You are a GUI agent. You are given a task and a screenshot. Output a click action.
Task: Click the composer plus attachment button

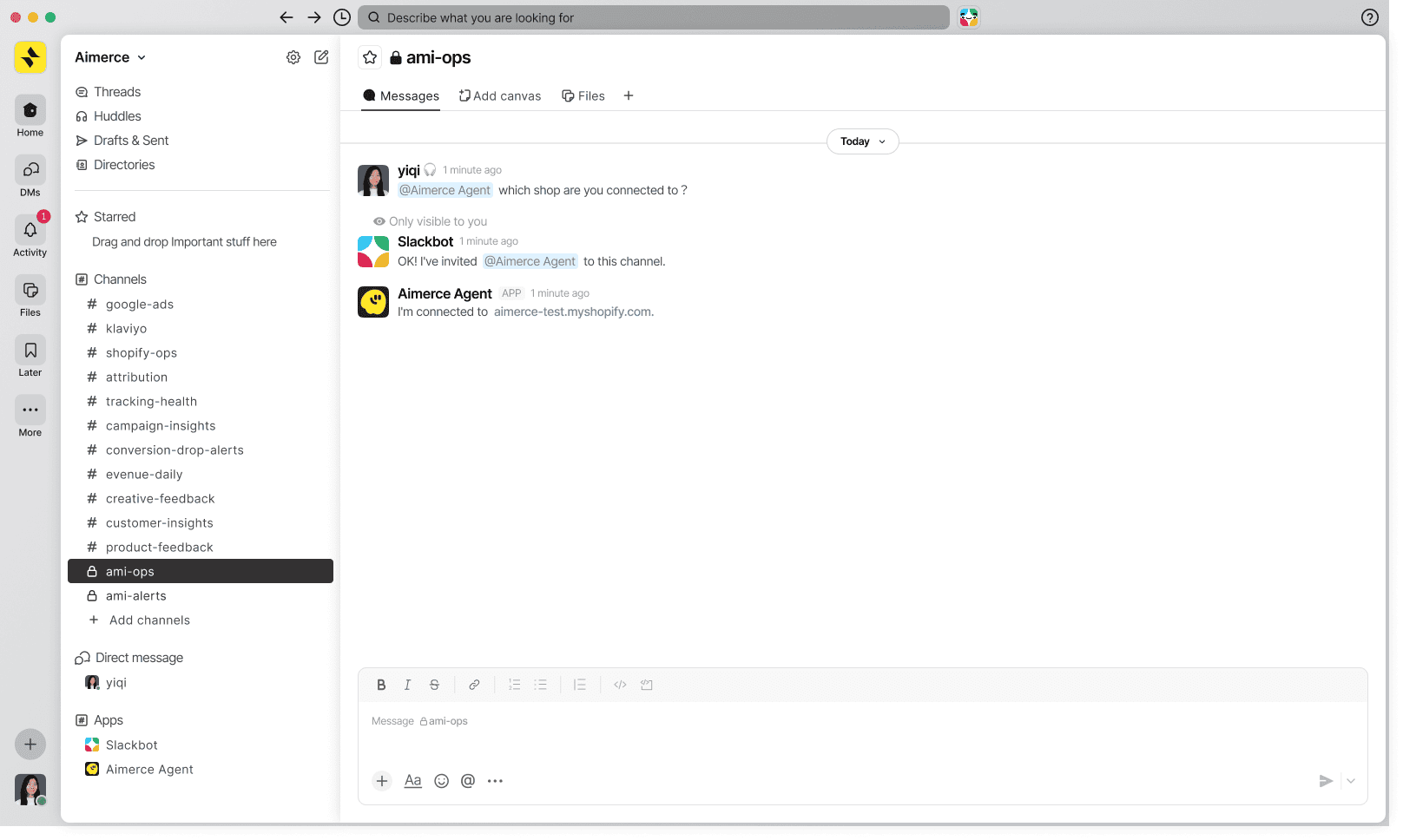[x=382, y=781]
